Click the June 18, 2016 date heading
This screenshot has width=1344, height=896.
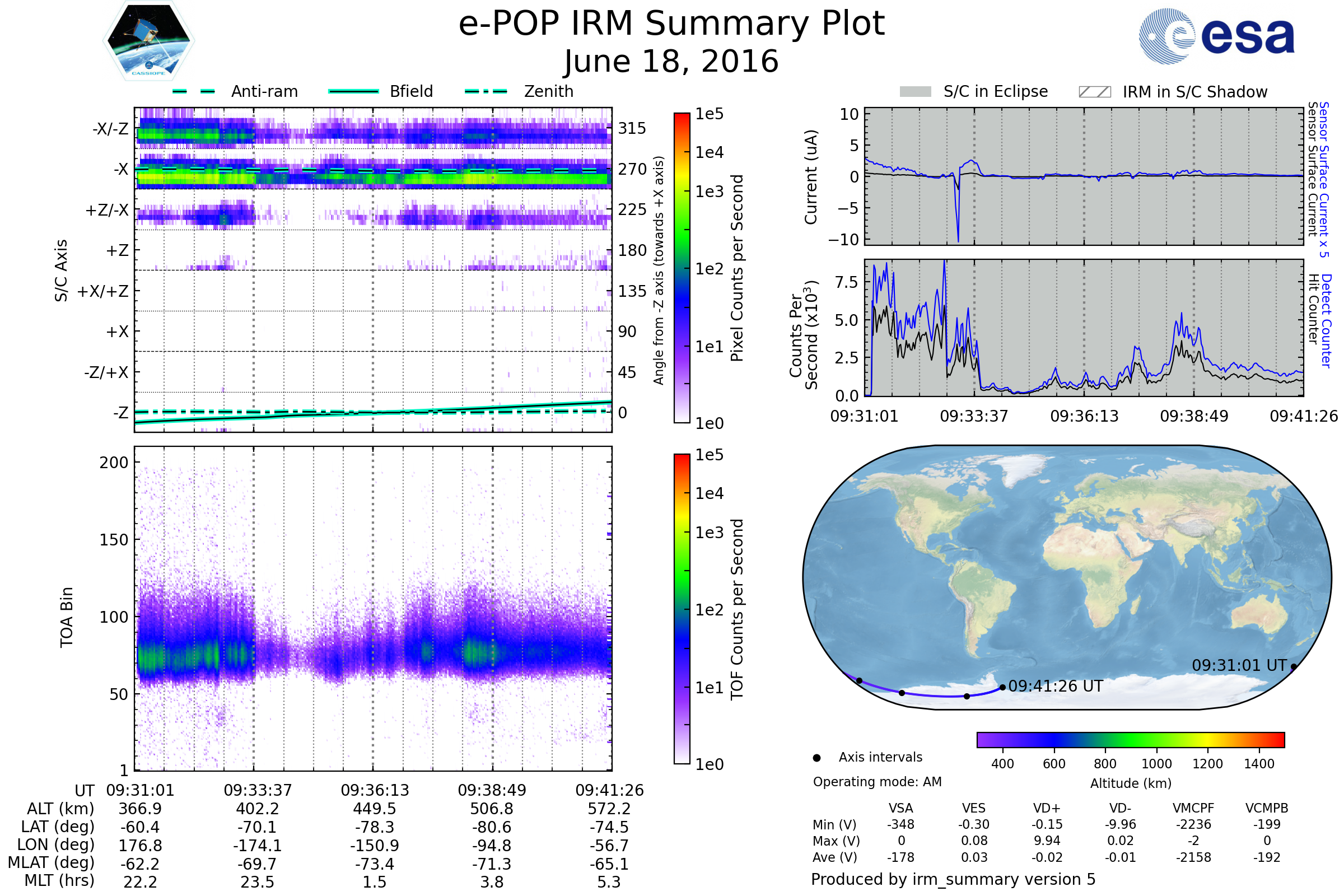coord(671,61)
